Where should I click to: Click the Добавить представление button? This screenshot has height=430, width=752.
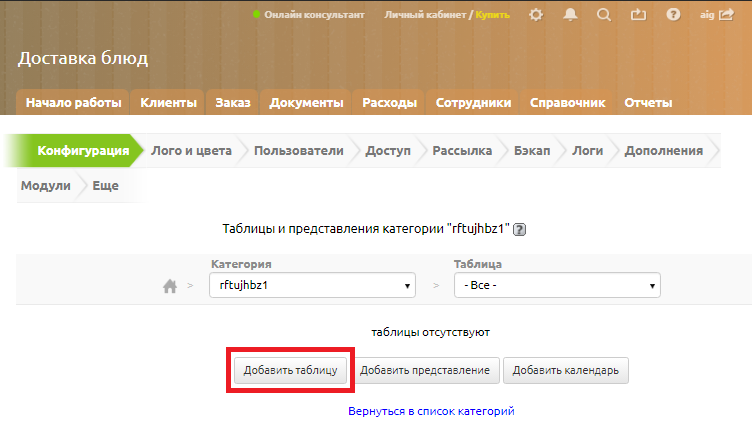[425, 370]
